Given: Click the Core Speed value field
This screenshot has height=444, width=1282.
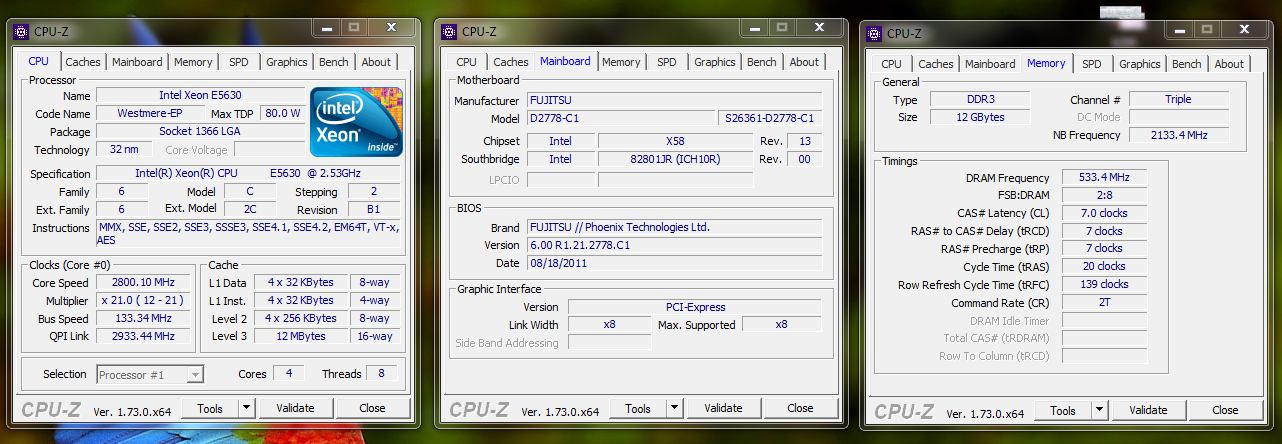Looking at the screenshot, I should click(x=144, y=283).
